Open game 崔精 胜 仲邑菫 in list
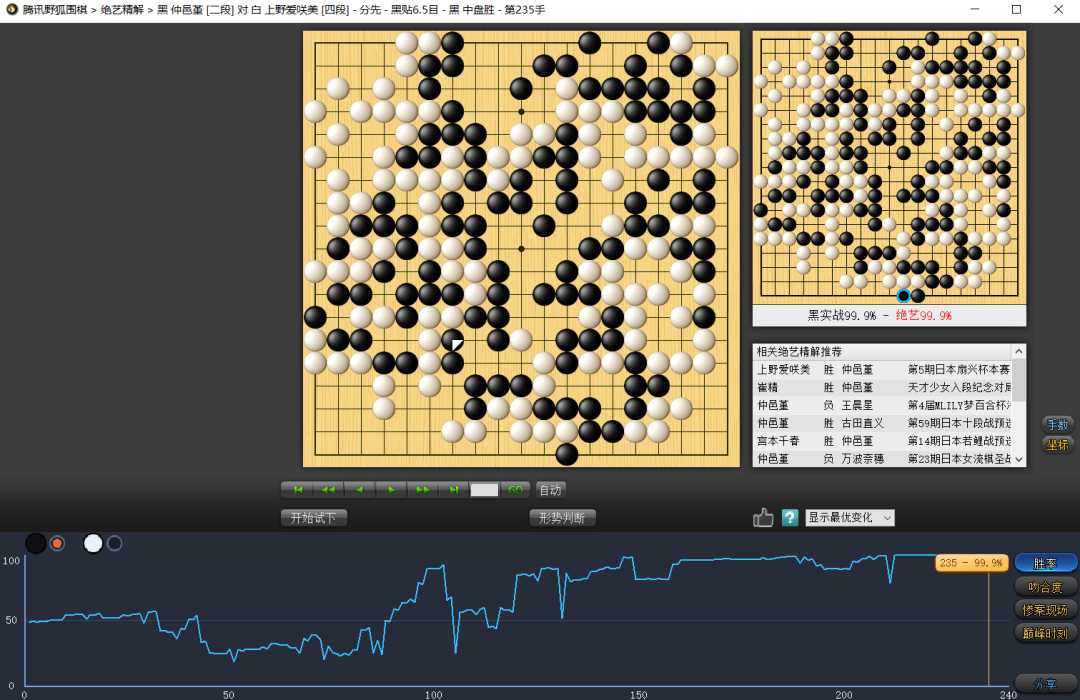This screenshot has height=700, width=1080. tap(883, 387)
